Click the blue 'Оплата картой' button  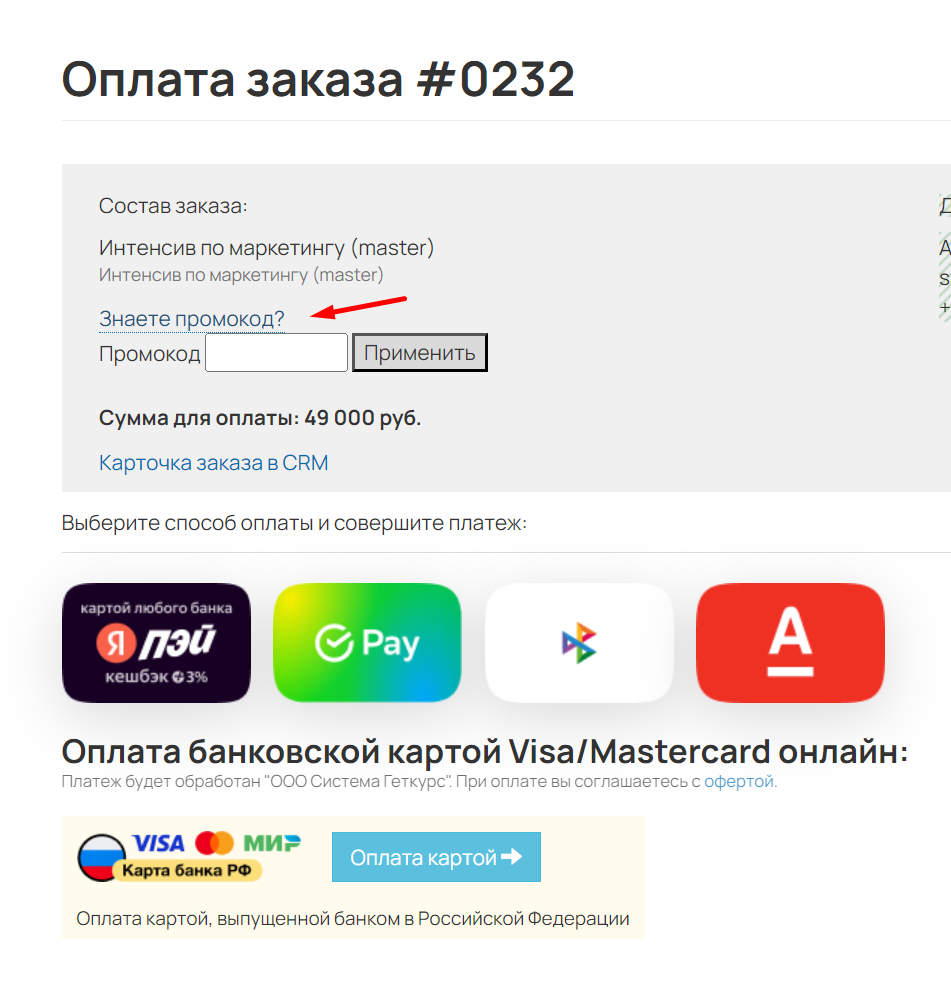436,857
